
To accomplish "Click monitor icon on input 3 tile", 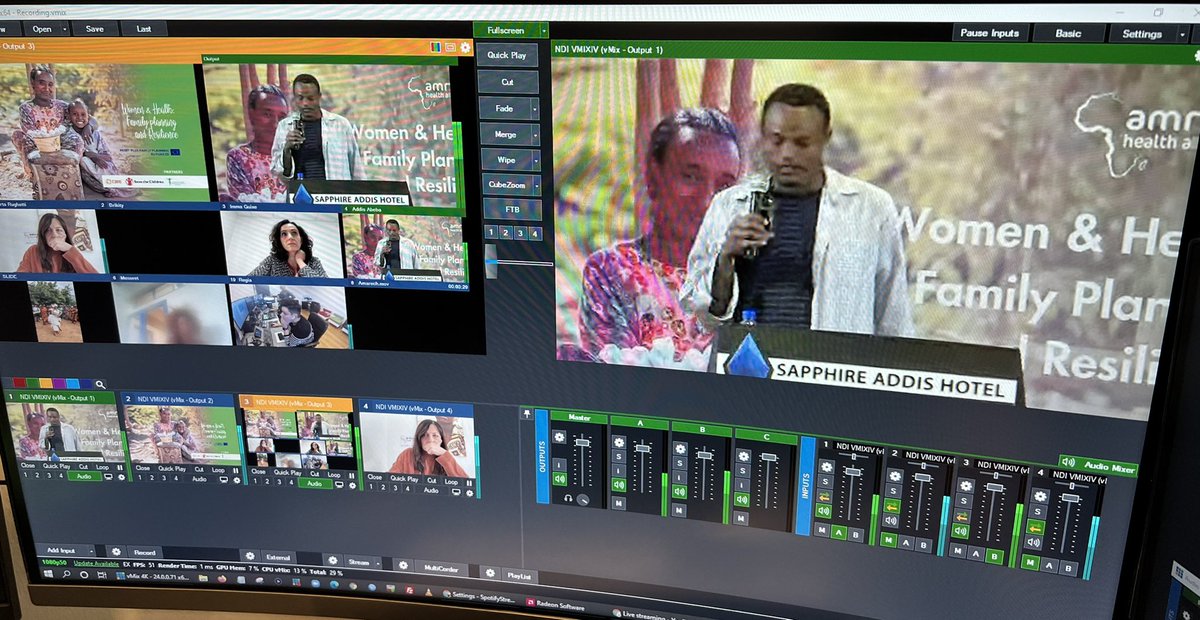I will pyautogui.click(x=340, y=484).
